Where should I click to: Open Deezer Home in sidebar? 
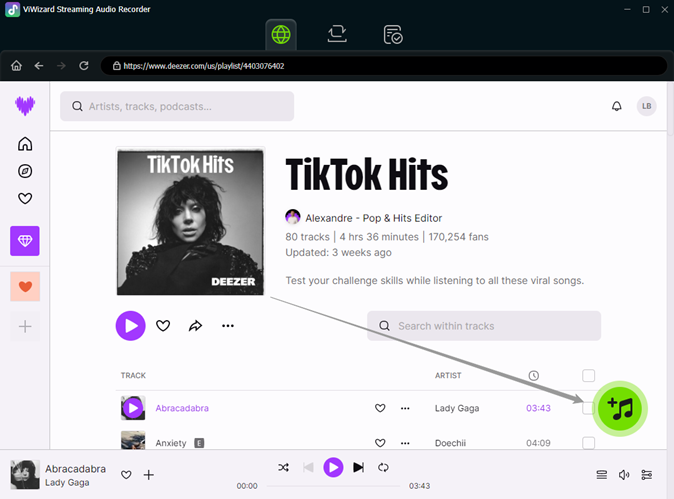[25, 144]
